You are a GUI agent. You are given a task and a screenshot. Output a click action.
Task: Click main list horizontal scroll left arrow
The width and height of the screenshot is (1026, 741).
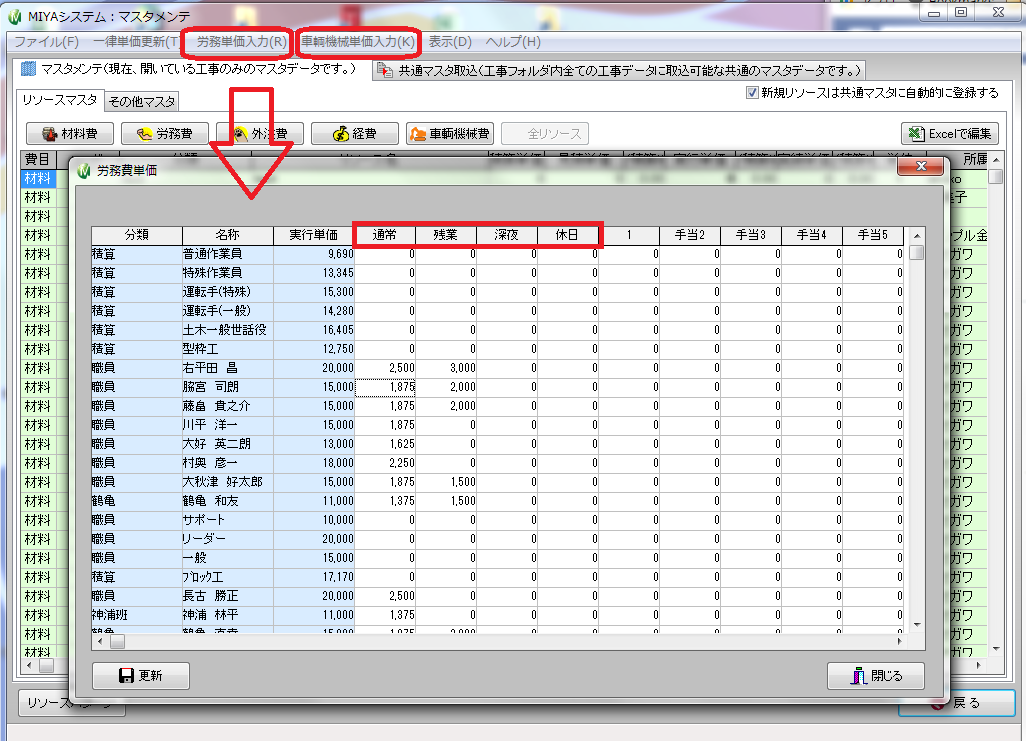(x=29, y=666)
